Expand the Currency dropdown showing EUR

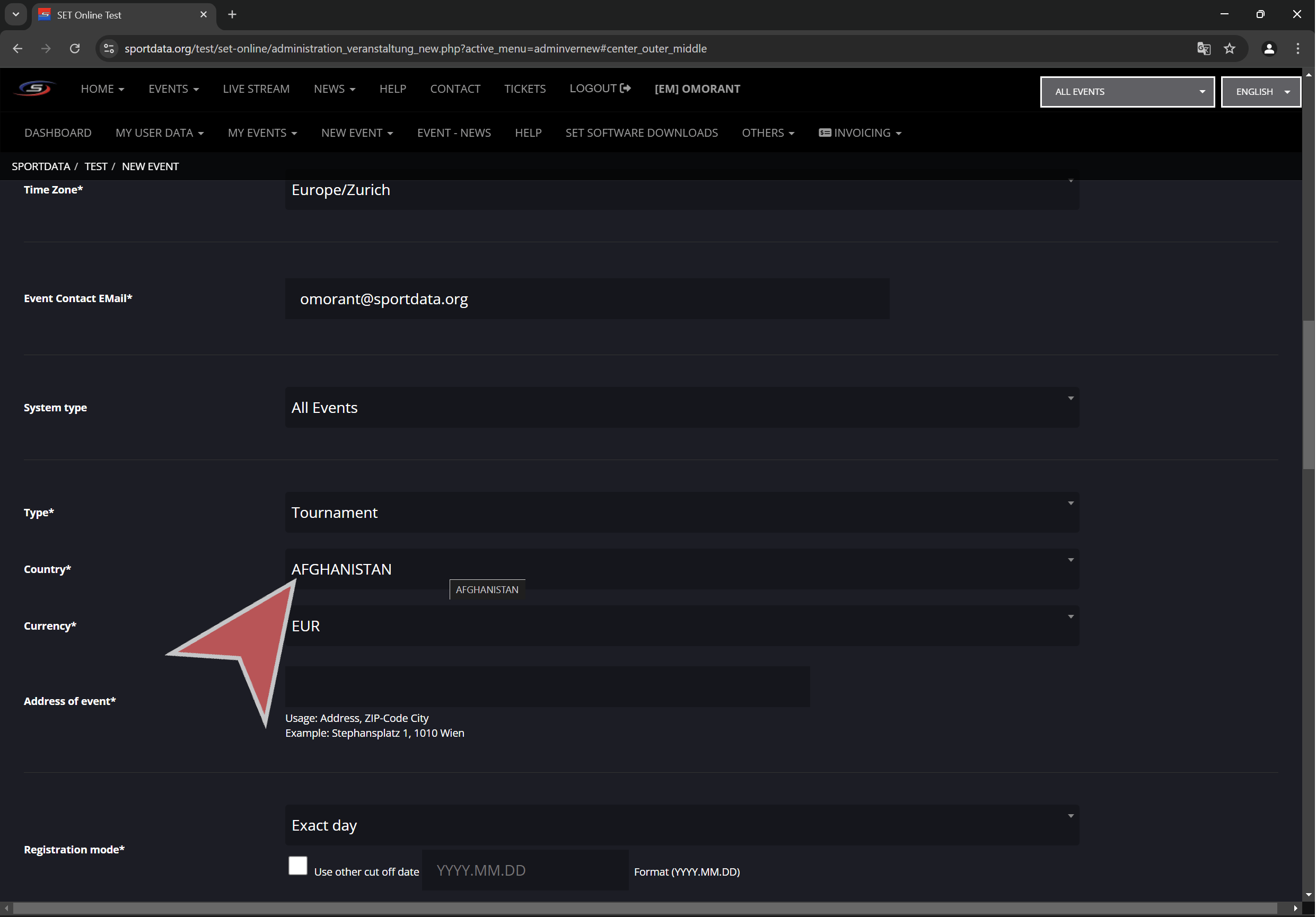[x=682, y=626]
